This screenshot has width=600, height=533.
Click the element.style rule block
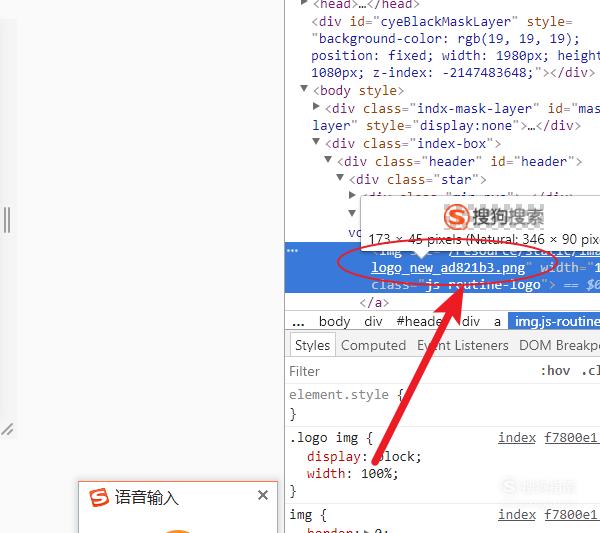(442, 404)
